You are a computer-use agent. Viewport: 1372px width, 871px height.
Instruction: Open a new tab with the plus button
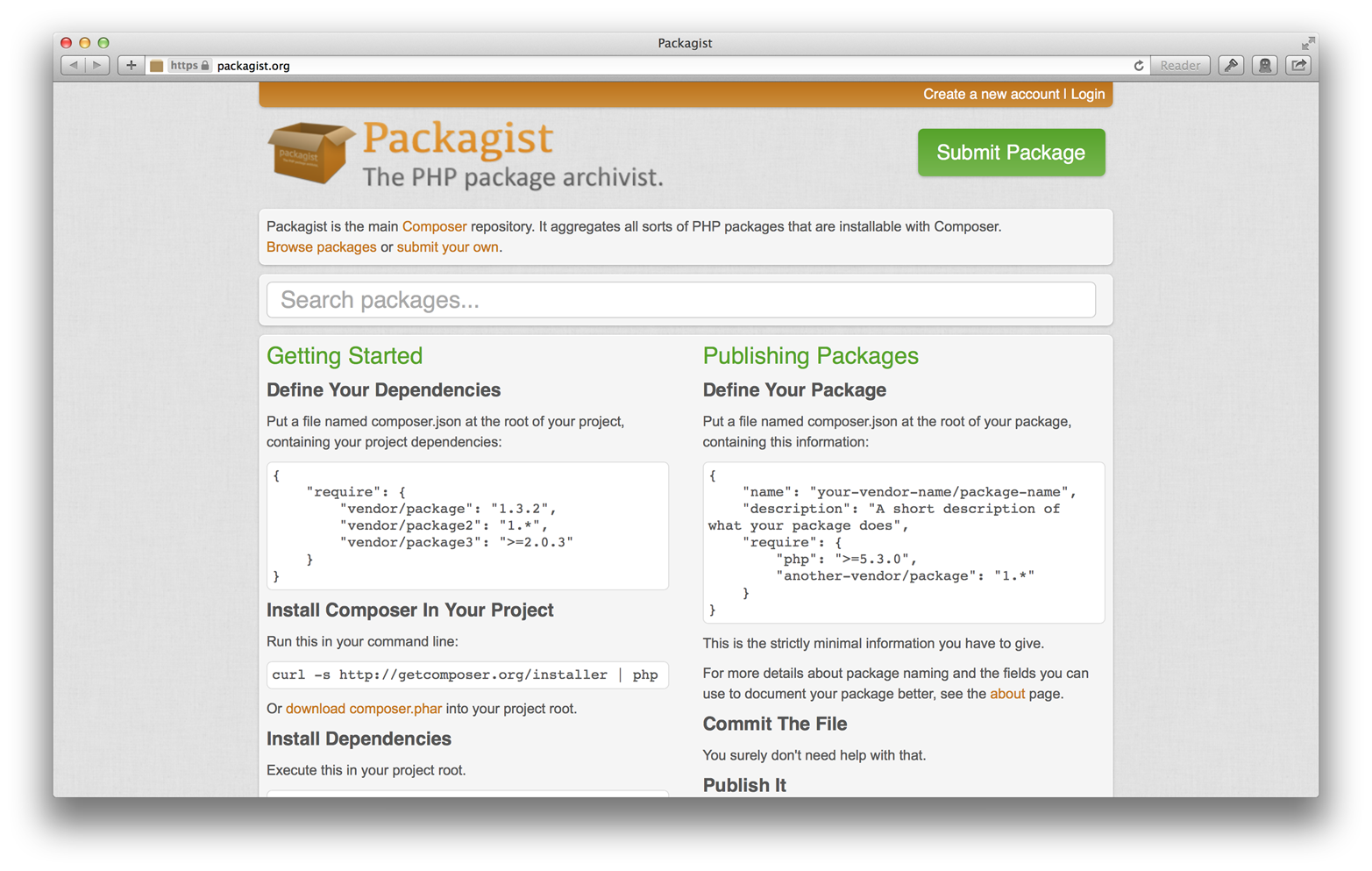tap(131, 64)
